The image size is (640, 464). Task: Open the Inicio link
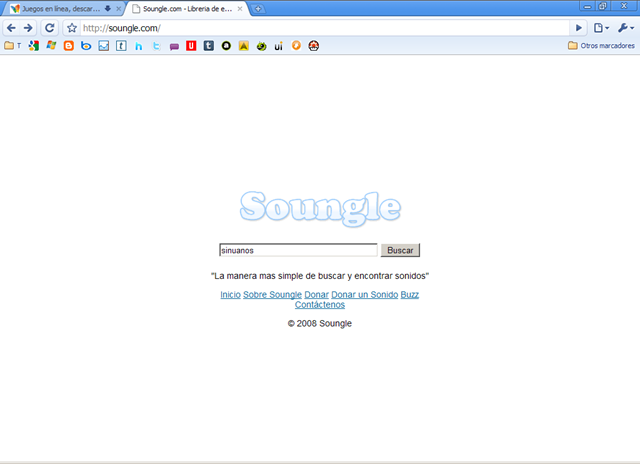point(231,295)
